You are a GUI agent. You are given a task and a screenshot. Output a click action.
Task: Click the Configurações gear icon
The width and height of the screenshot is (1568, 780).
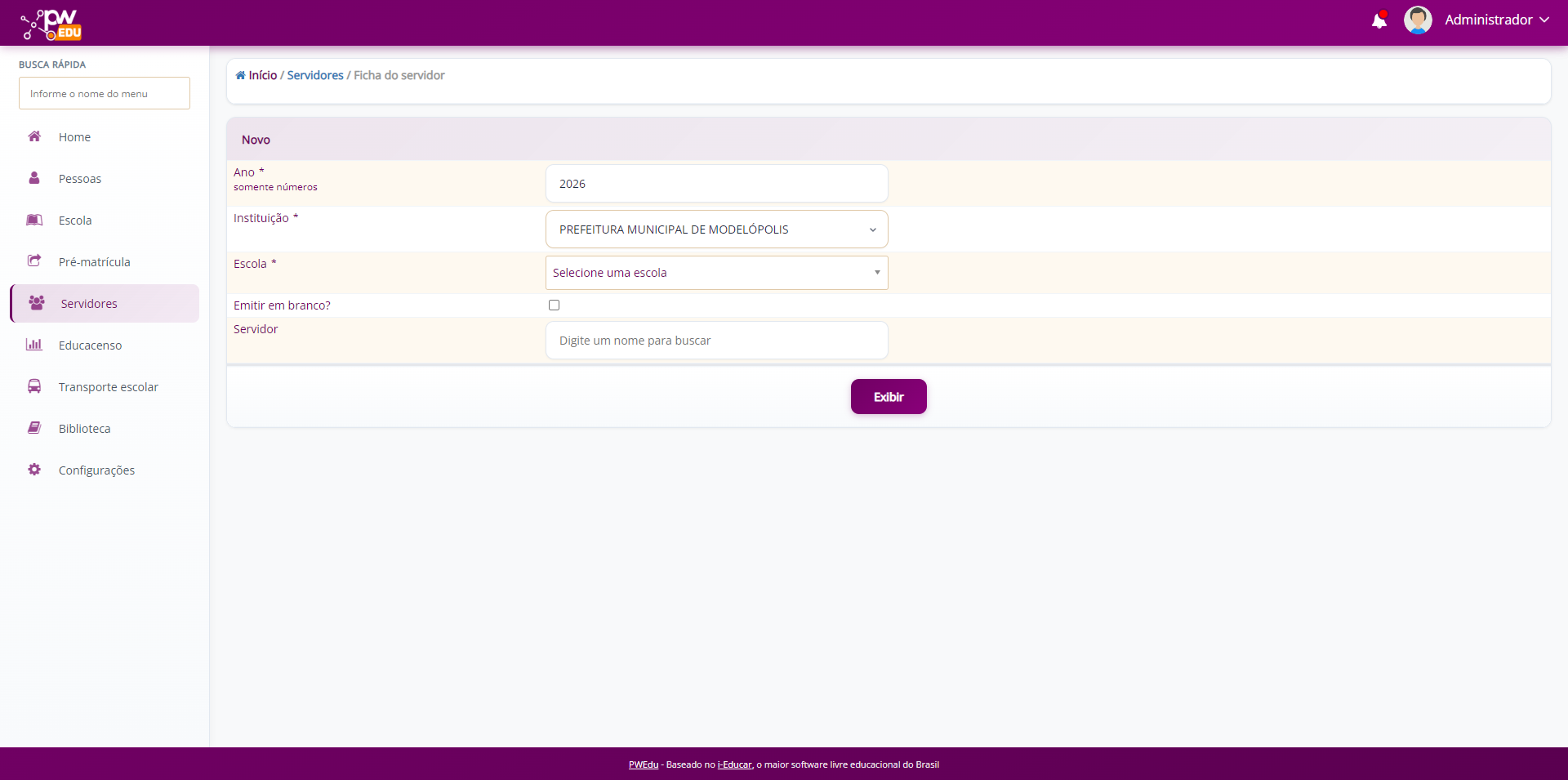coord(34,470)
